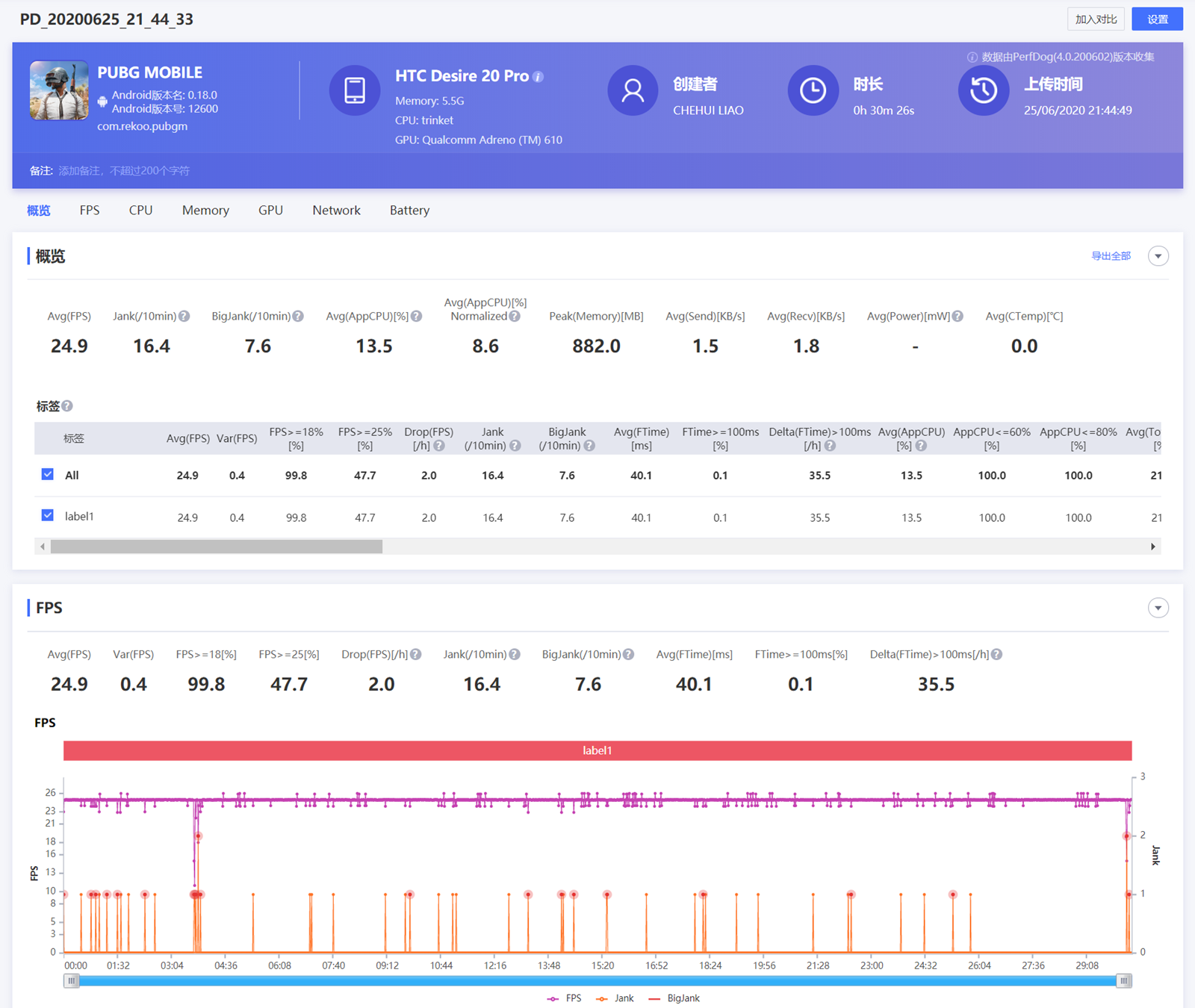The width and height of the screenshot is (1195, 1008).
Task: Click the right handle of timeline range slider
Action: click(1123, 981)
